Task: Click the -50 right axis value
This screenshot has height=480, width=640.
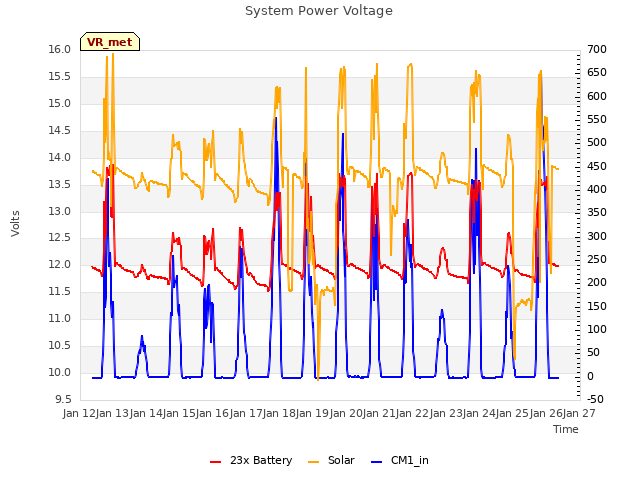Action: coord(595,399)
